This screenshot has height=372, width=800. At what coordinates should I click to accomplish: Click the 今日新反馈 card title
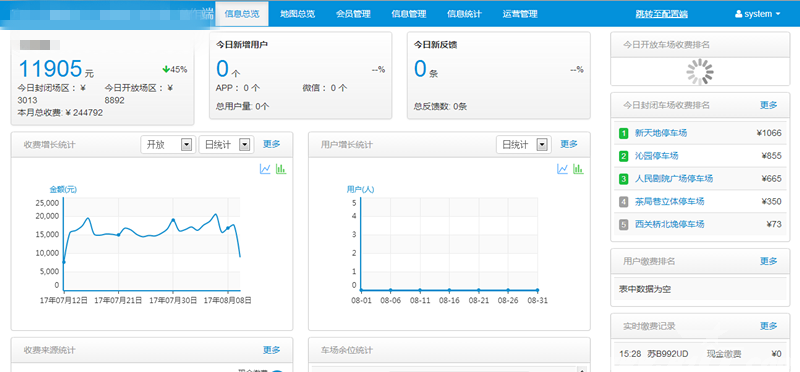pyautogui.click(x=435, y=45)
